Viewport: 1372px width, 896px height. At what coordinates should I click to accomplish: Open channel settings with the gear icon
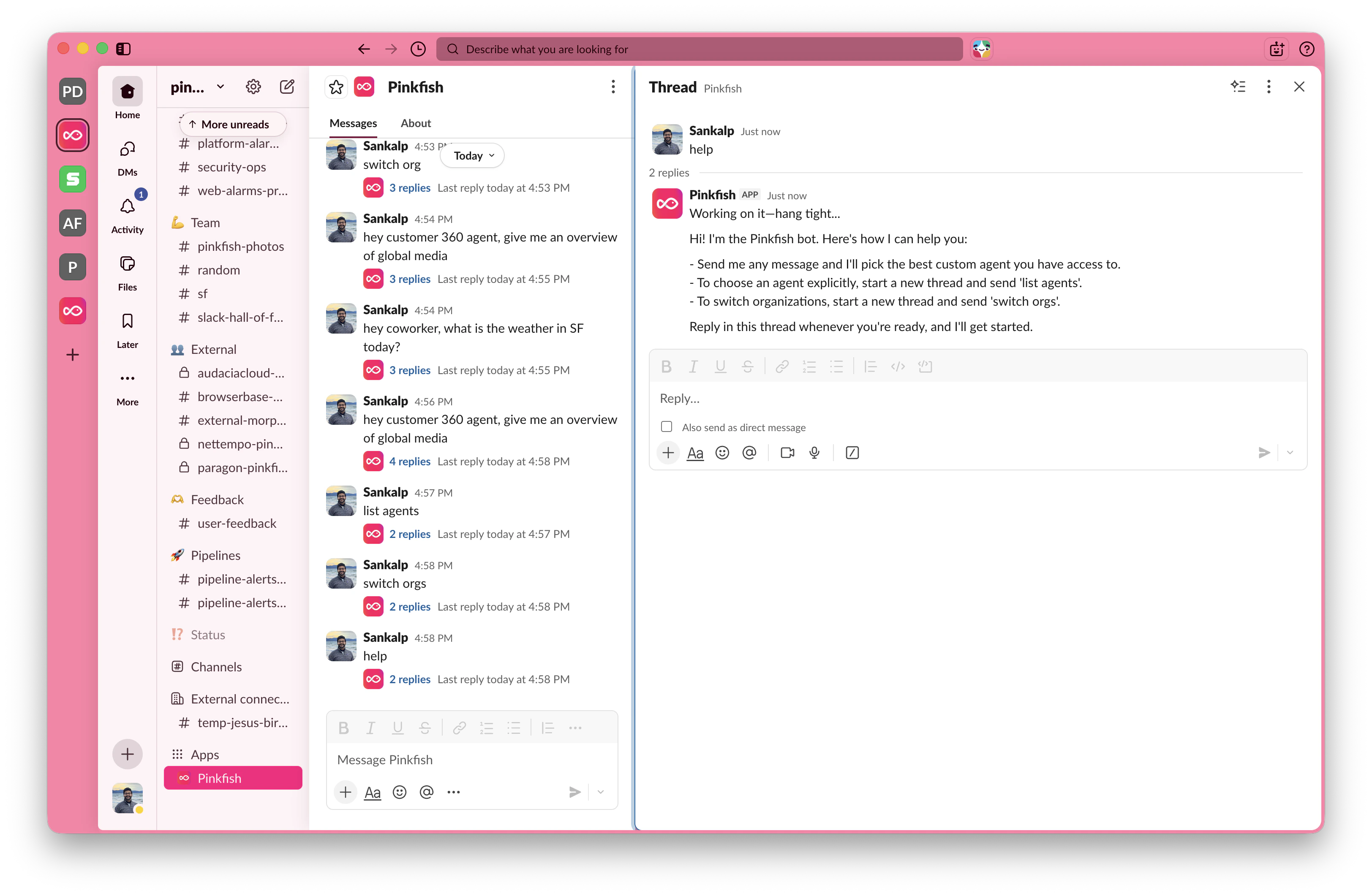click(x=253, y=87)
